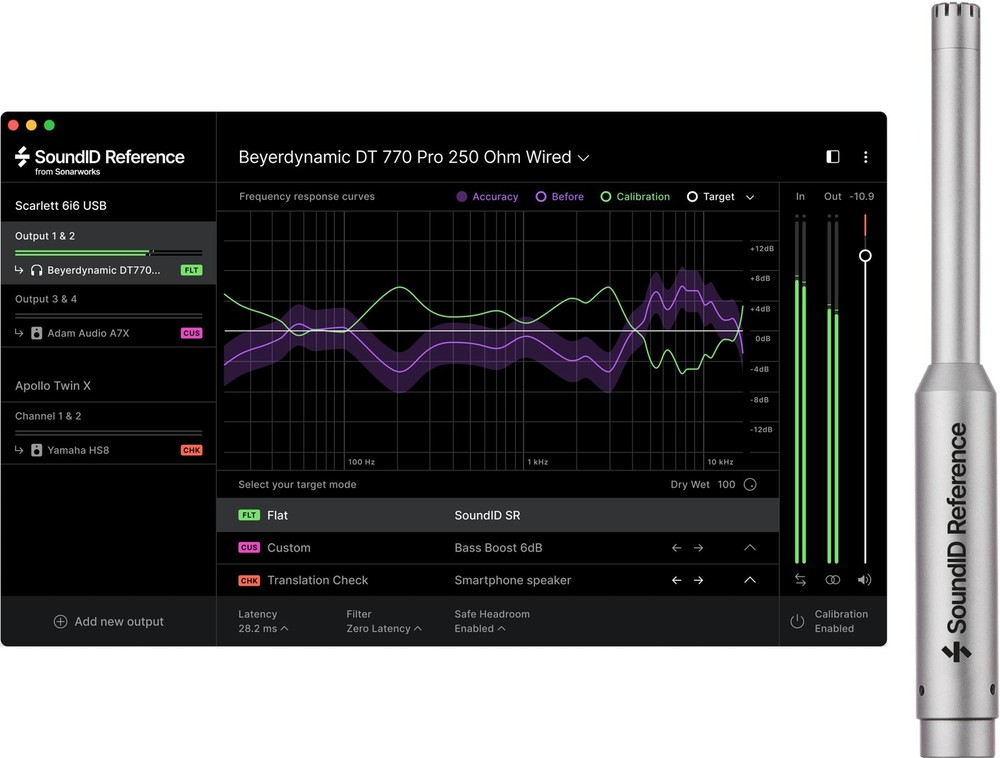Open the three-dot overflow menu top right
1000x758 pixels.
(x=866, y=157)
